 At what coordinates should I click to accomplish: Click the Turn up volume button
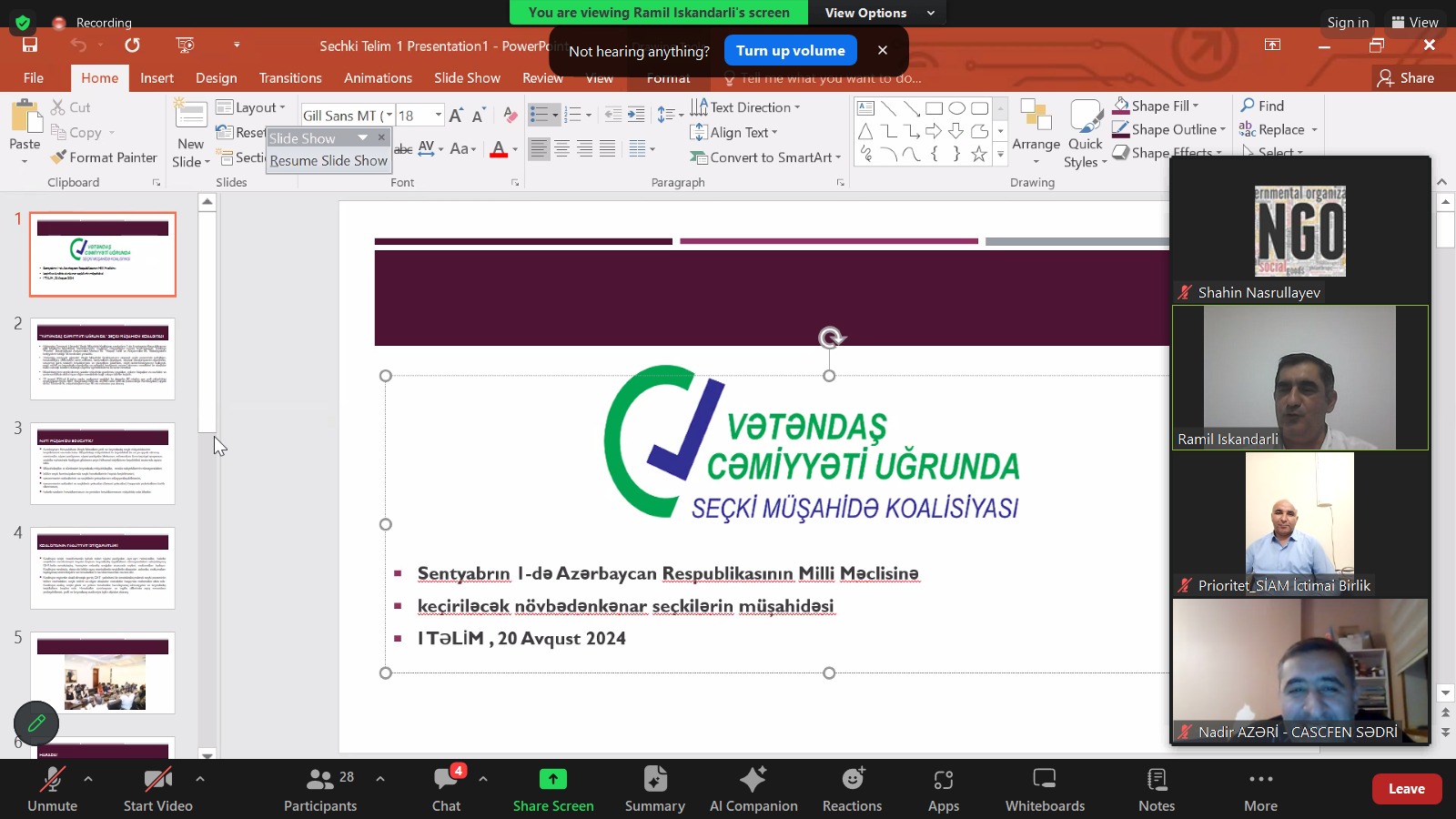(x=791, y=51)
